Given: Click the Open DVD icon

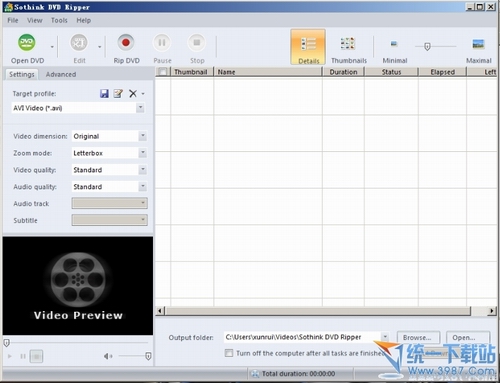Looking at the screenshot, I should click(x=27, y=43).
